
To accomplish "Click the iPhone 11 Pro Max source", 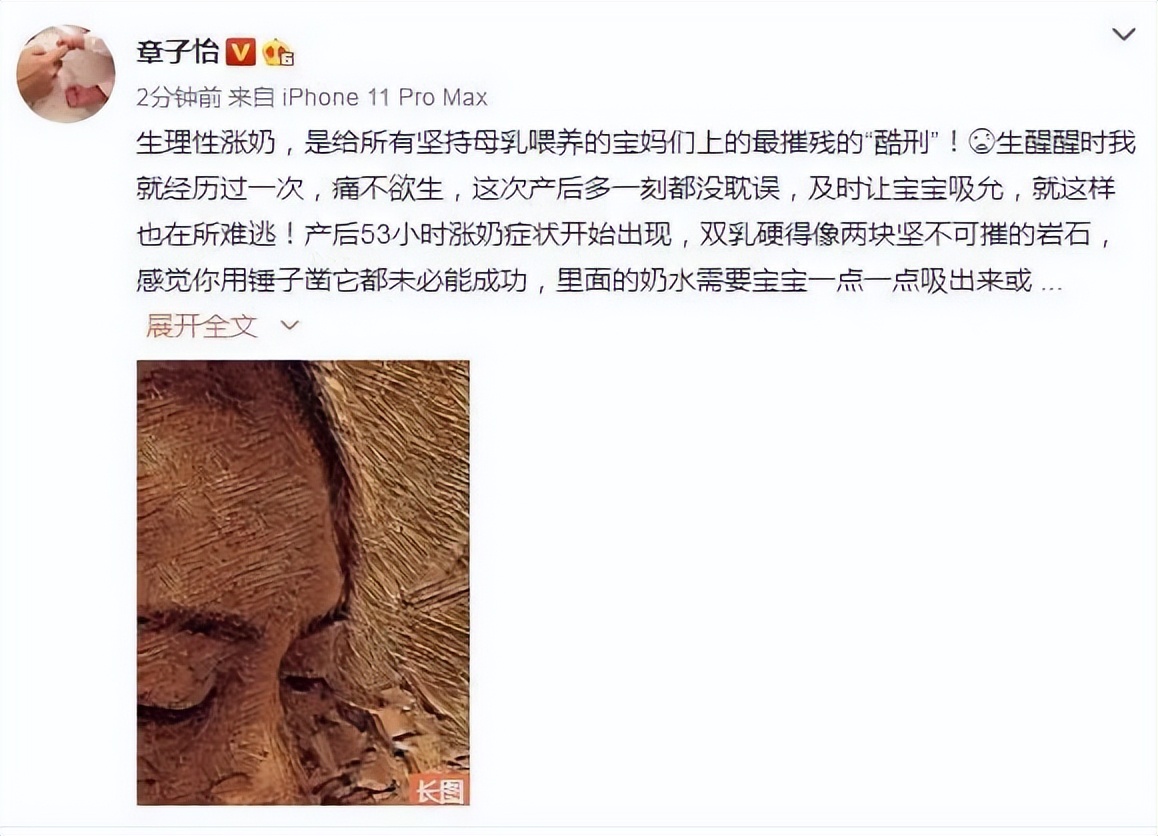I will click(x=386, y=97).
